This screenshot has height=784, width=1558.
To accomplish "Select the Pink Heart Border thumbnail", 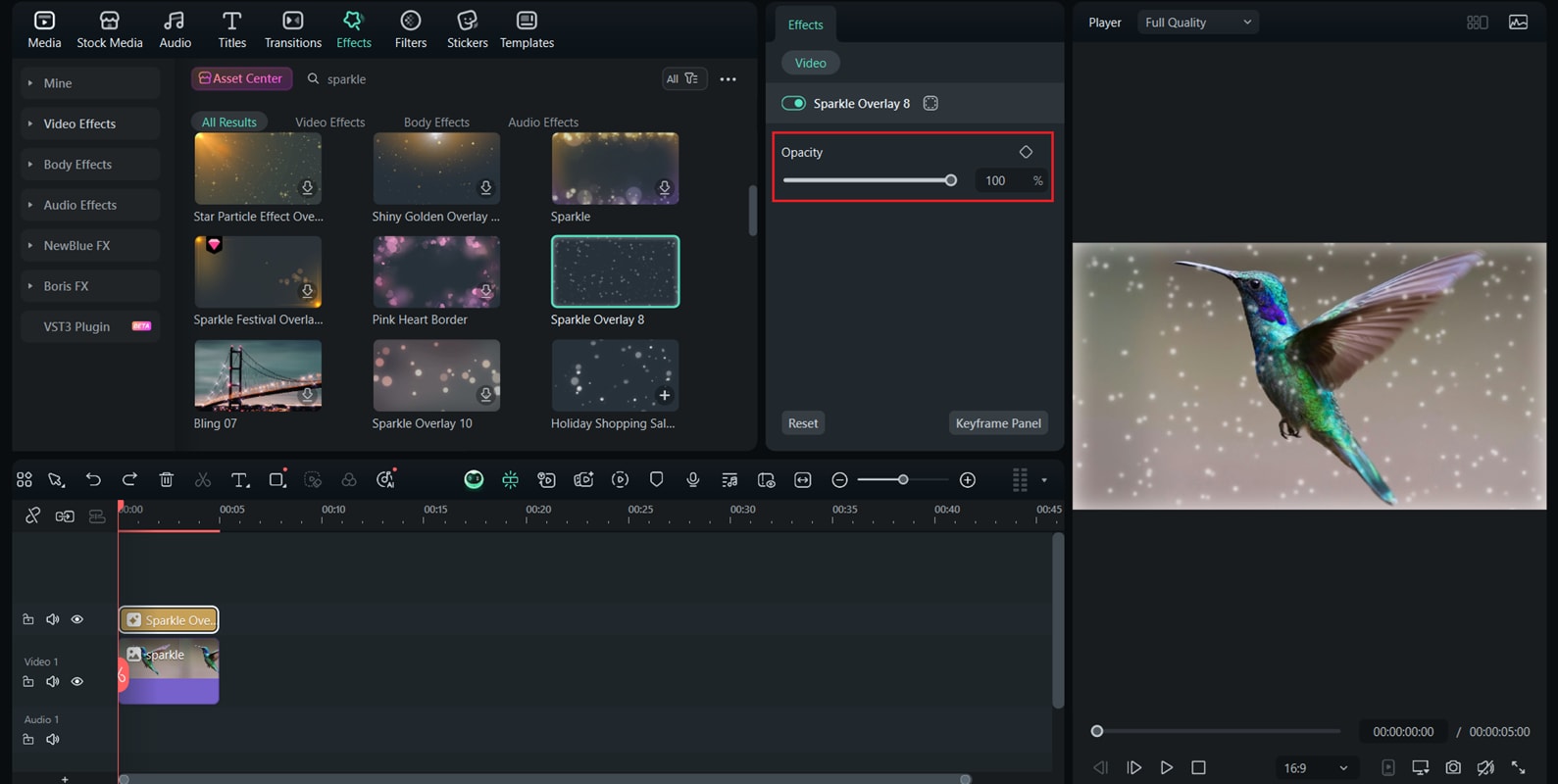I will pyautogui.click(x=436, y=271).
